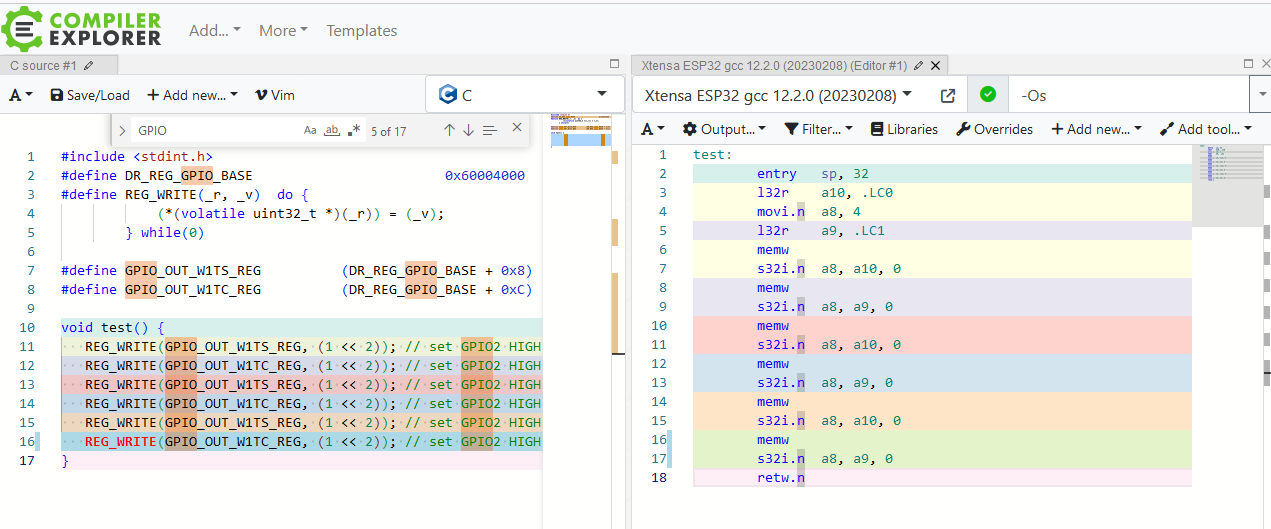This screenshot has width=1271, height=529.
Task: Open compiler flags dropdown arrow
Action: [x=1260, y=96]
